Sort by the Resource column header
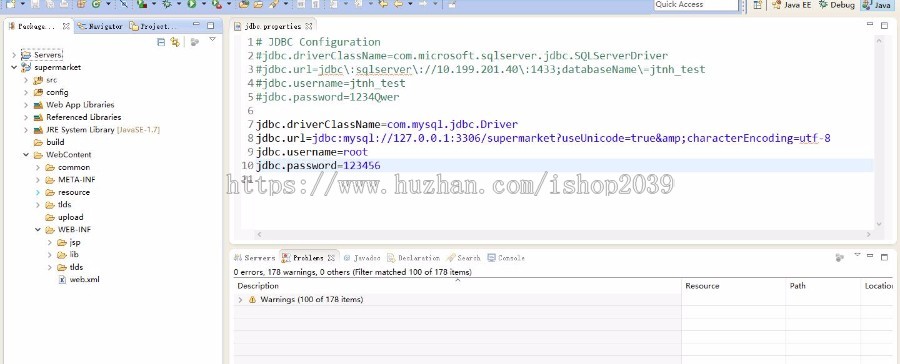 click(x=734, y=285)
